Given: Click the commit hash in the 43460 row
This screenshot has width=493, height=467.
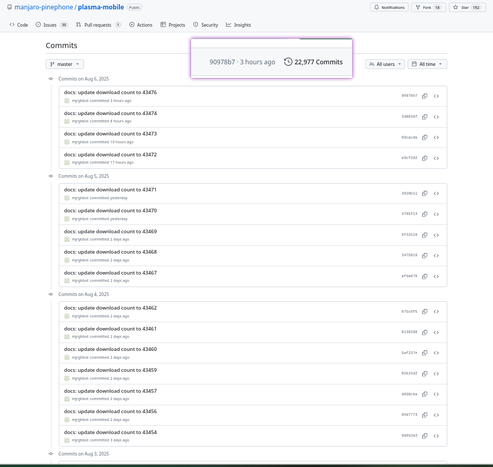Looking at the screenshot, I should click(x=409, y=353).
